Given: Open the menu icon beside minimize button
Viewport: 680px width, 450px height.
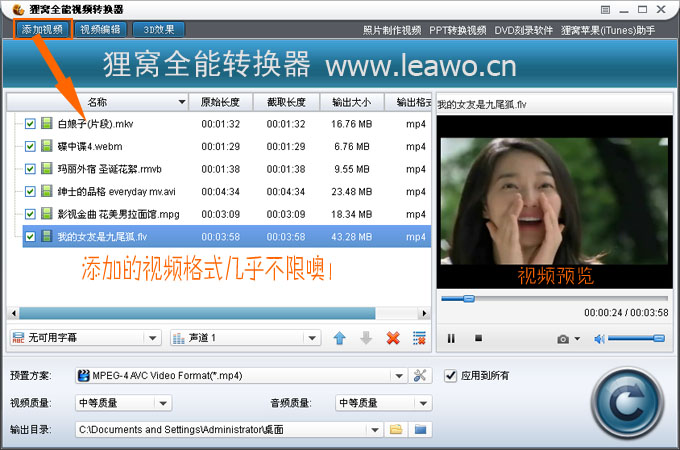Looking at the screenshot, I should point(605,10).
